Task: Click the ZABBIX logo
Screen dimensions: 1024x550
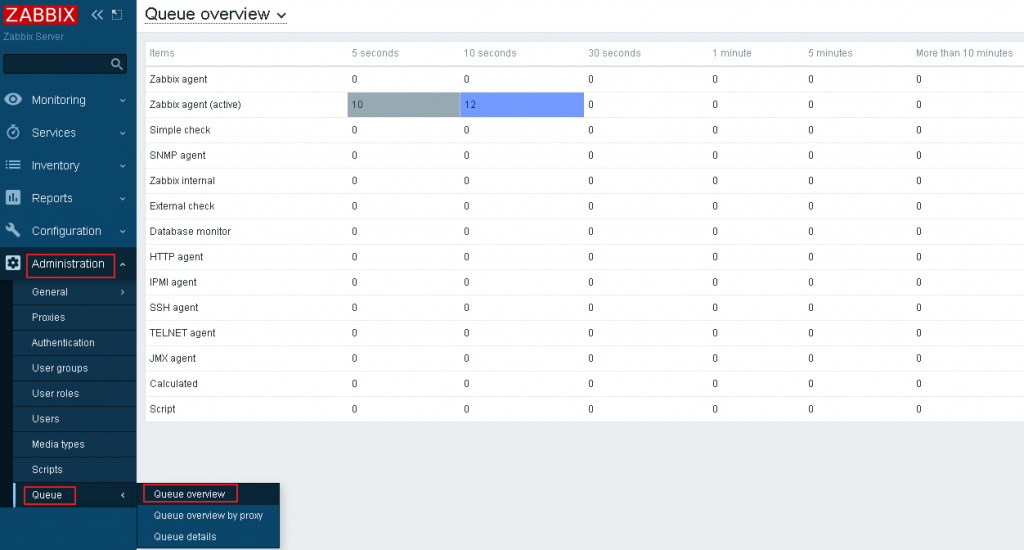Action: 40,14
